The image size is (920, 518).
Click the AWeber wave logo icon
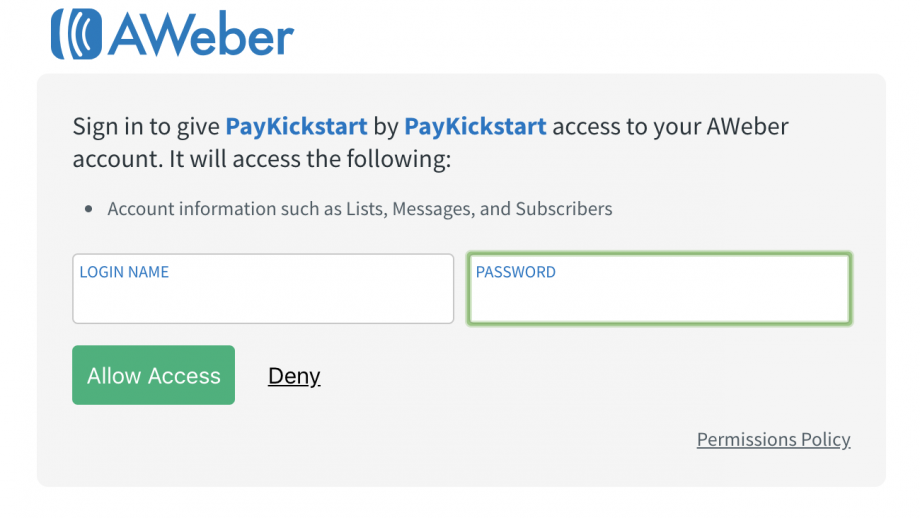pyautogui.click(x=76, y=34)
